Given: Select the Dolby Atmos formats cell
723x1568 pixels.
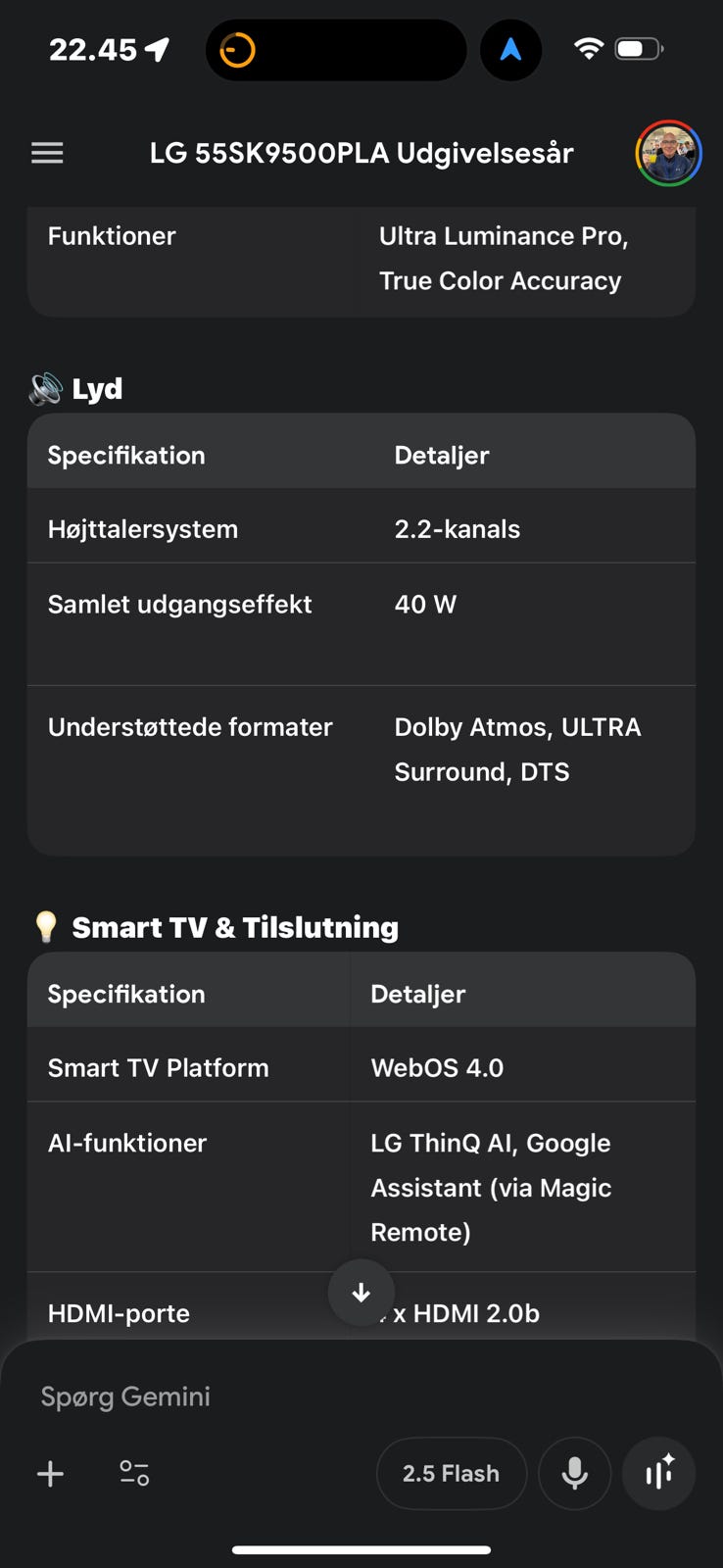Looking at the screenshot, I should pos(517,750).
